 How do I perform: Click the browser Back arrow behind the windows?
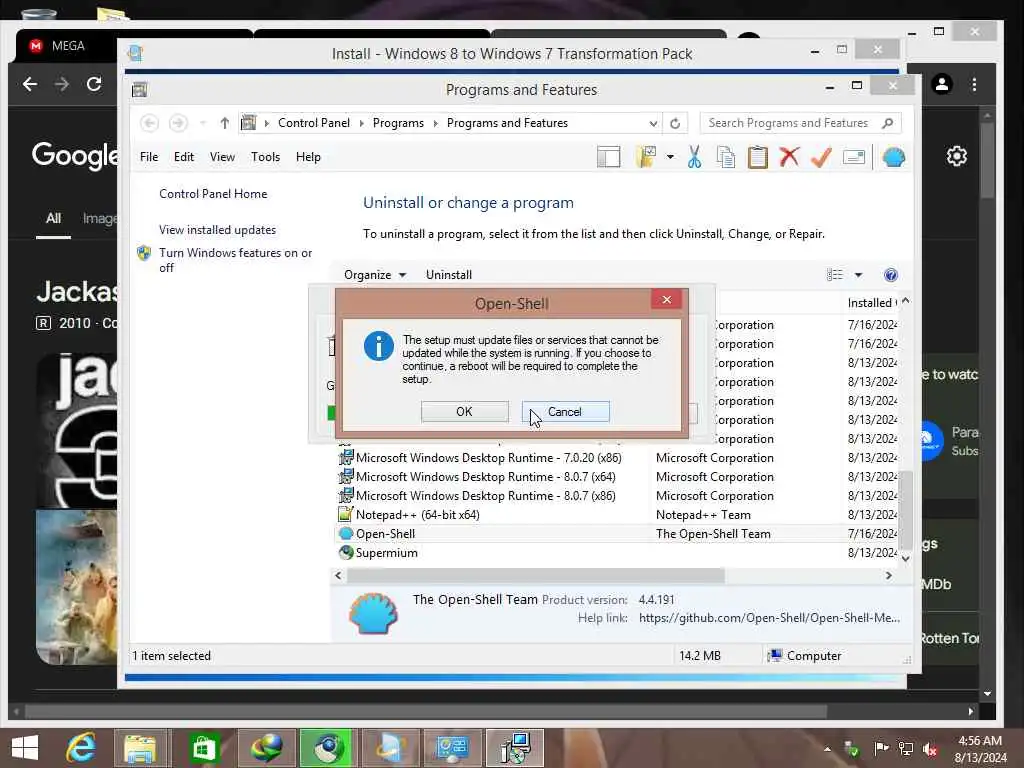point(30,84)
